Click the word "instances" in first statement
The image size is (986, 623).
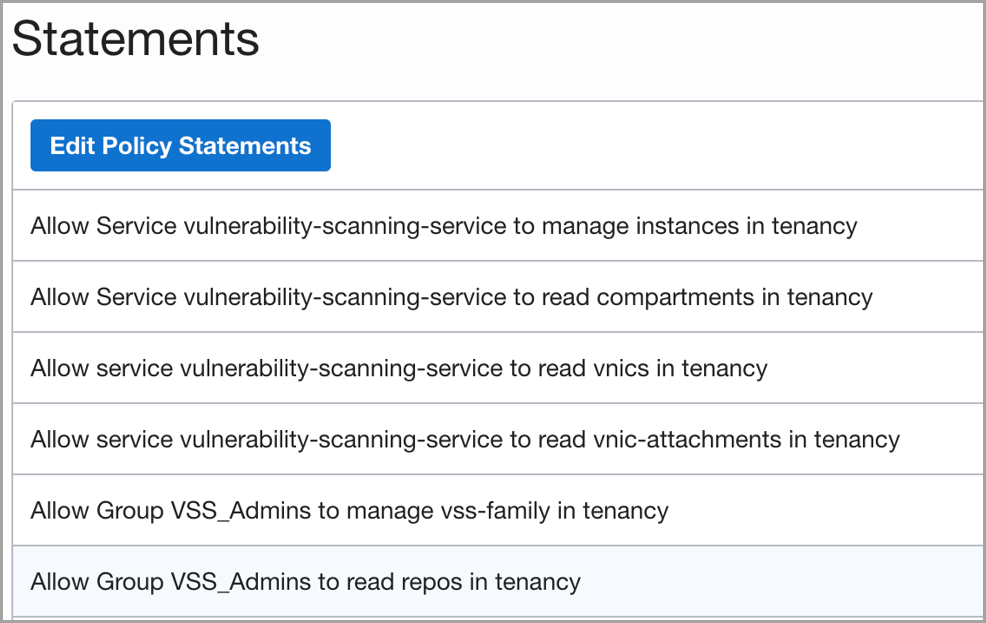click(x=691, y=226)
